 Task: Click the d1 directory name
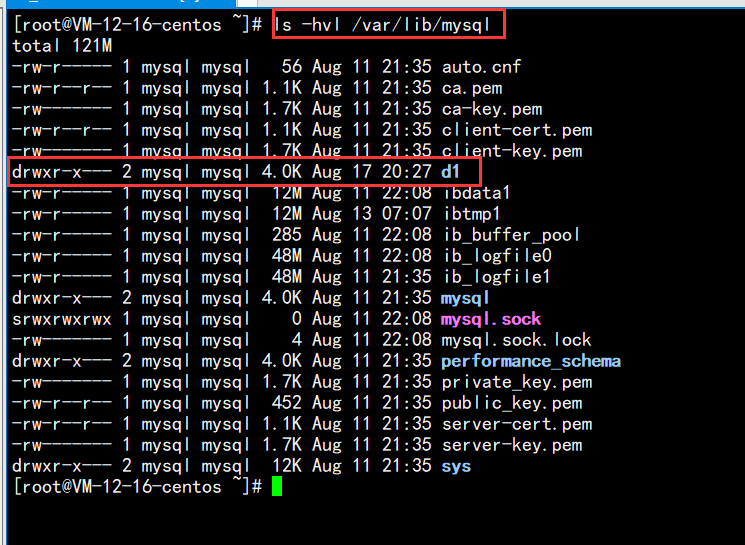point(450,172)
